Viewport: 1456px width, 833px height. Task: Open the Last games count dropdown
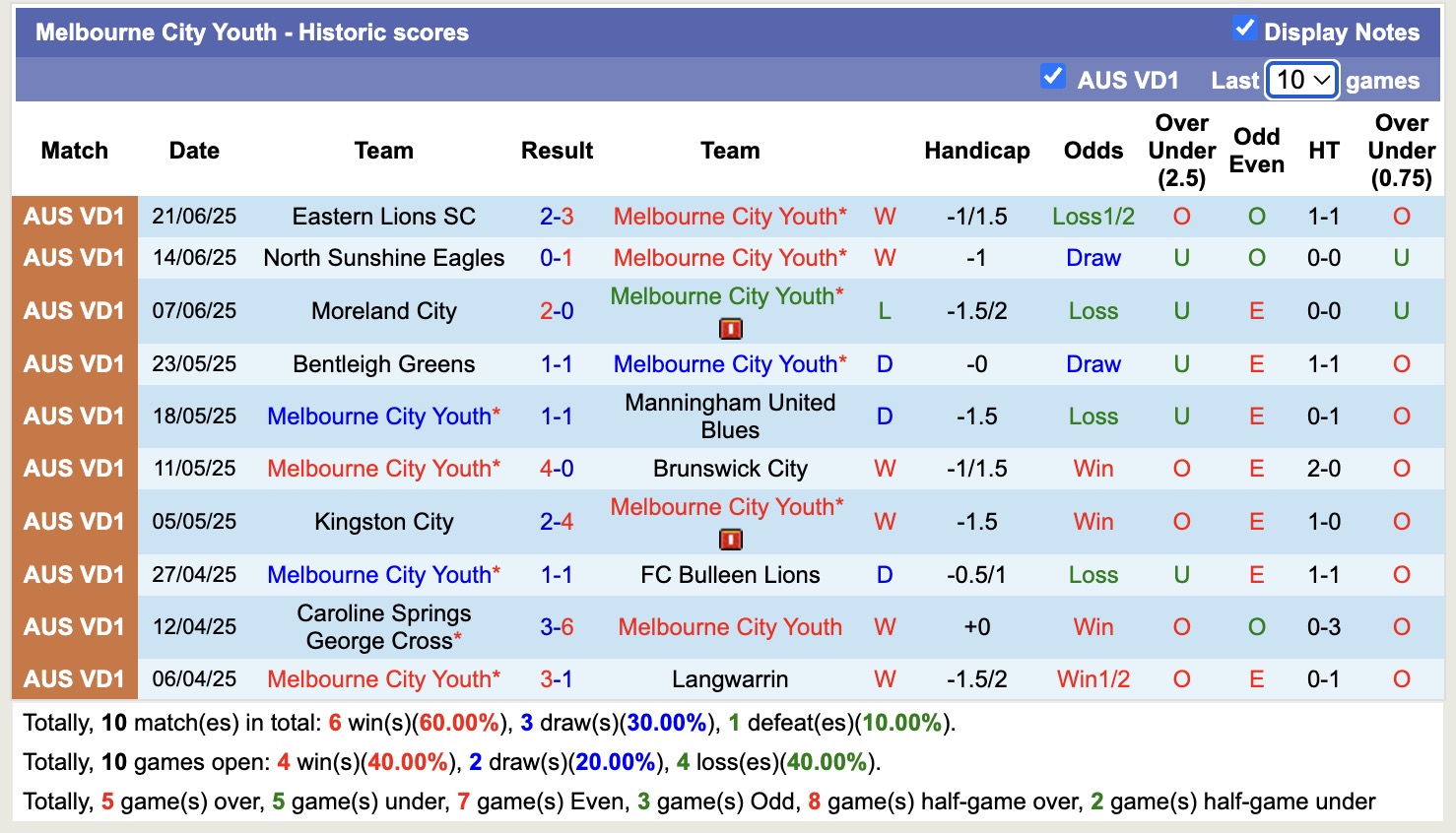coord(1301,79)
